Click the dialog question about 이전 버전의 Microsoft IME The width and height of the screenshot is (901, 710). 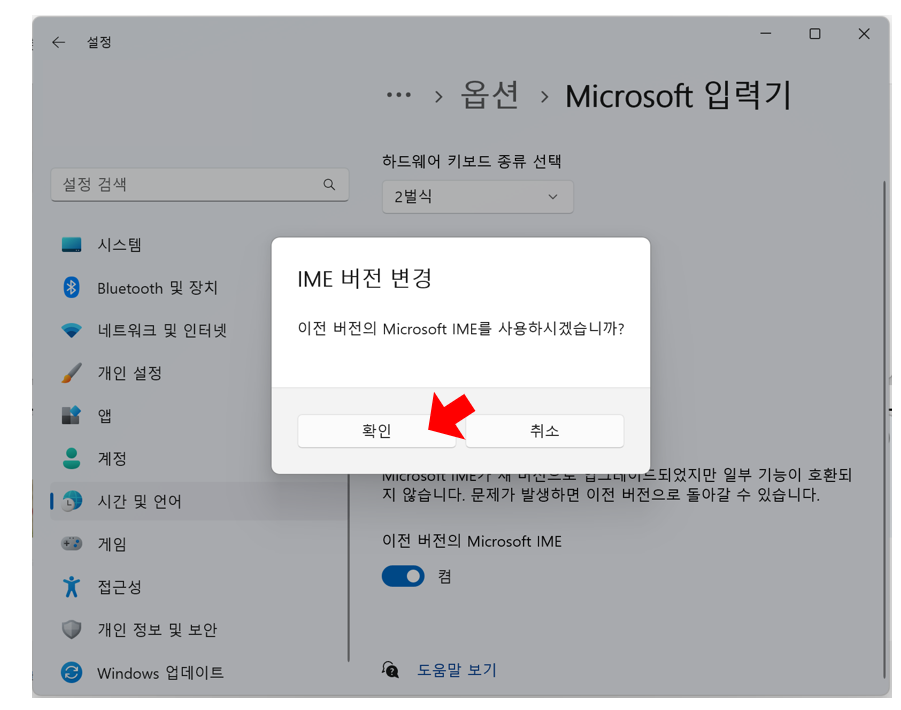point(461,329)
